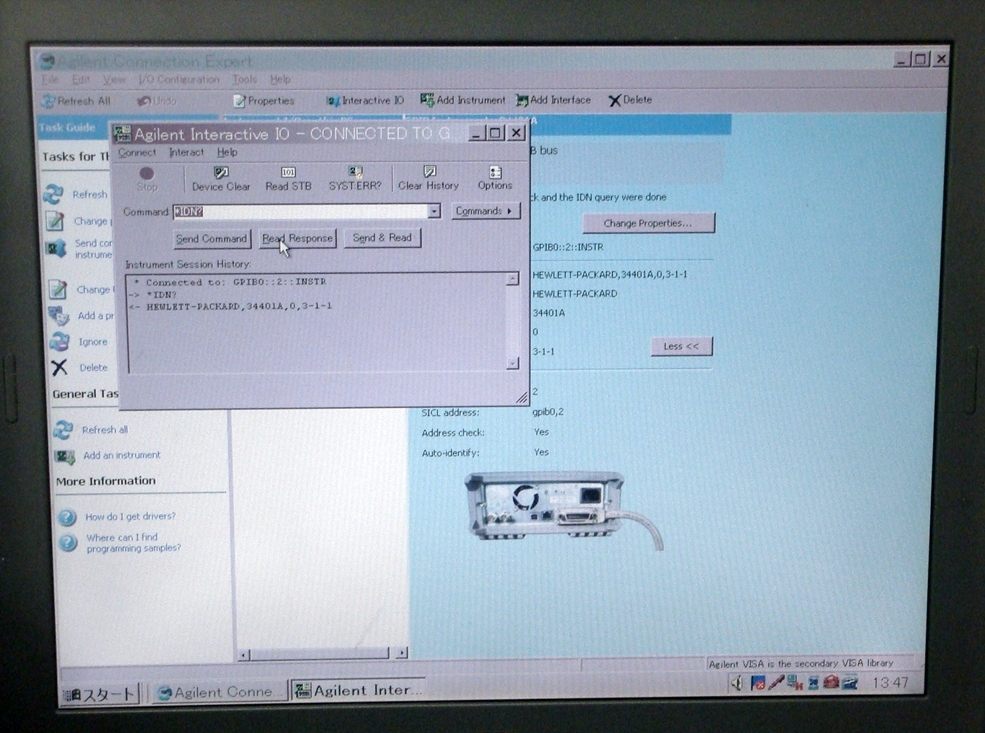Click the Undo toolbar button

[x=157, y=100]
